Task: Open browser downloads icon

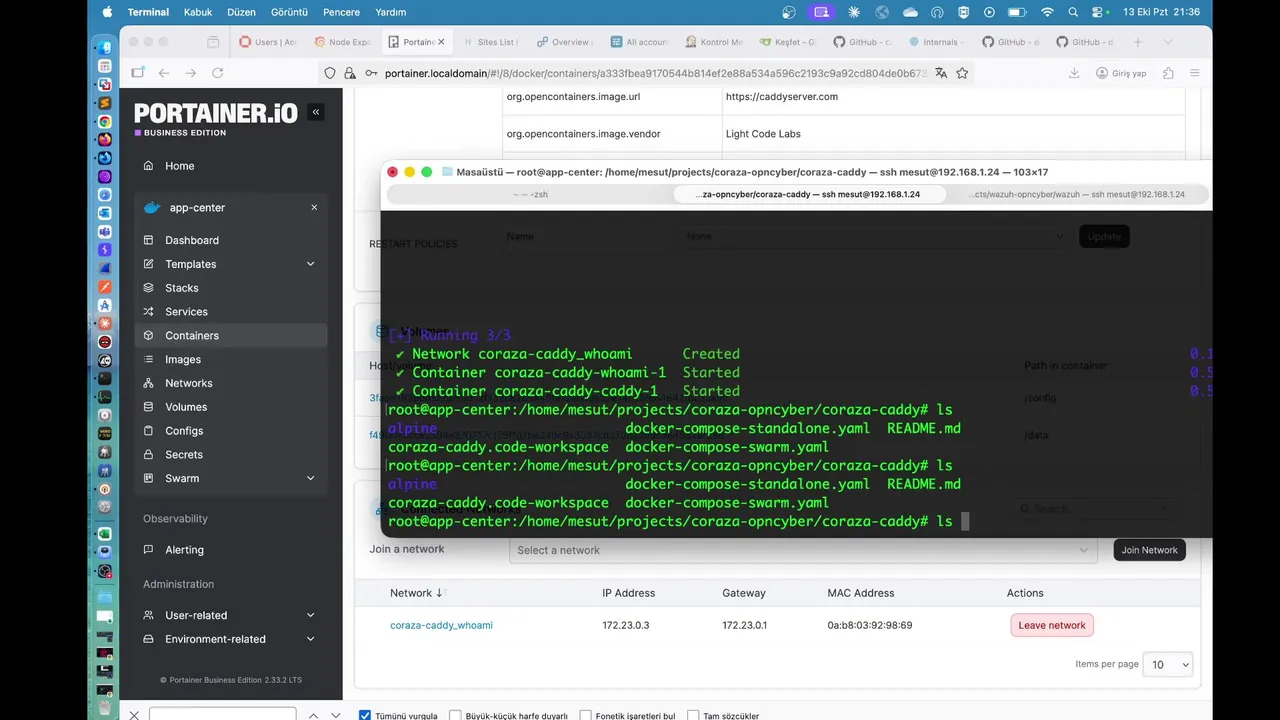Action: (1074, 73)
